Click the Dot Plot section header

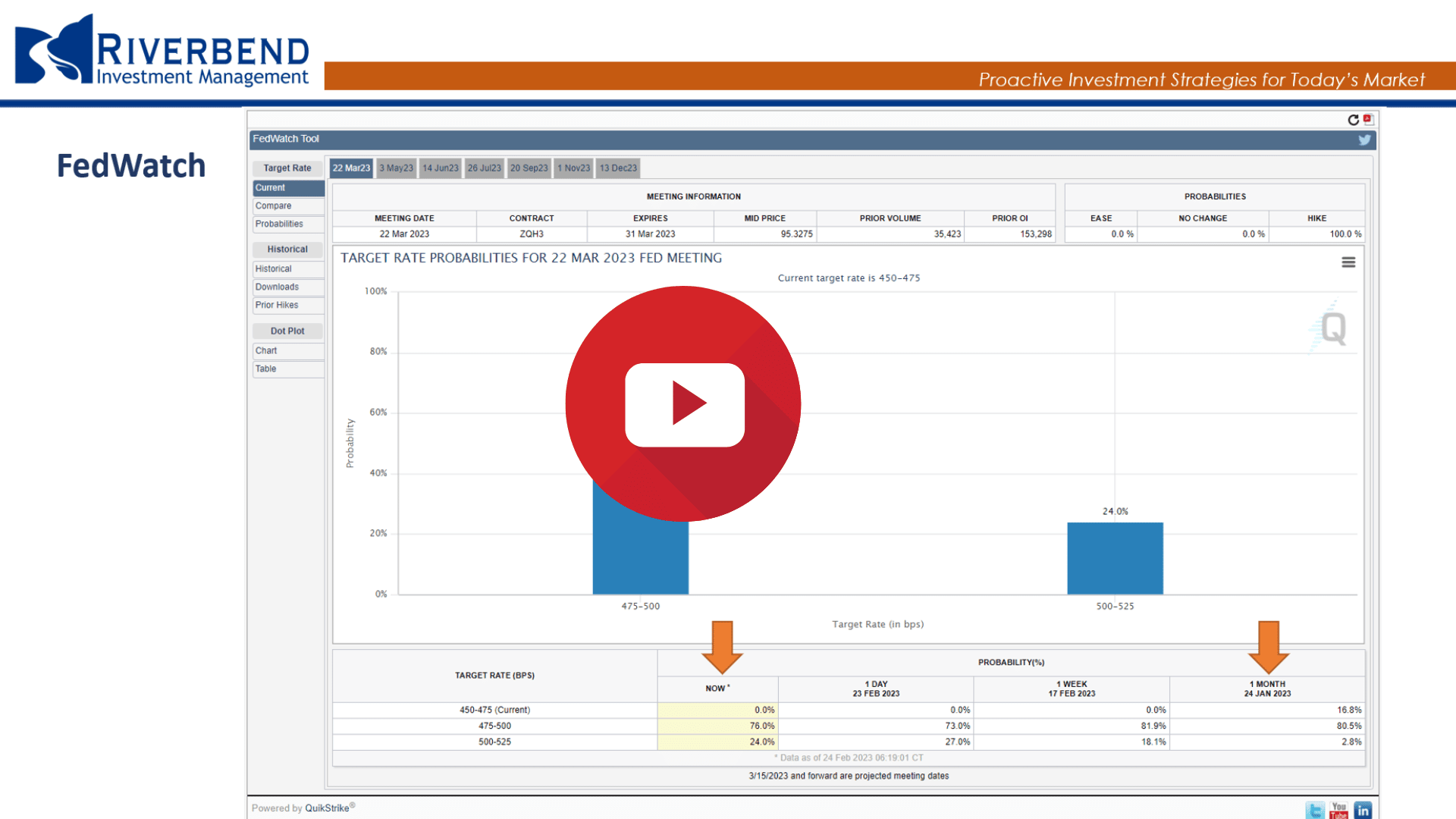click(x=287, y=331)
